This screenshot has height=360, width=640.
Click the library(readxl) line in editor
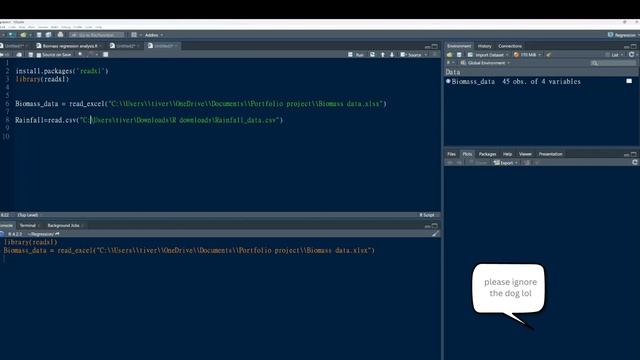(x=42, y=79)
